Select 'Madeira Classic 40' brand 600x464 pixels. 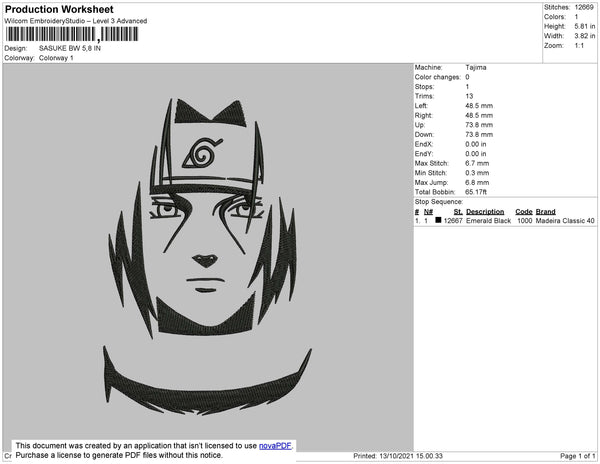565,221
